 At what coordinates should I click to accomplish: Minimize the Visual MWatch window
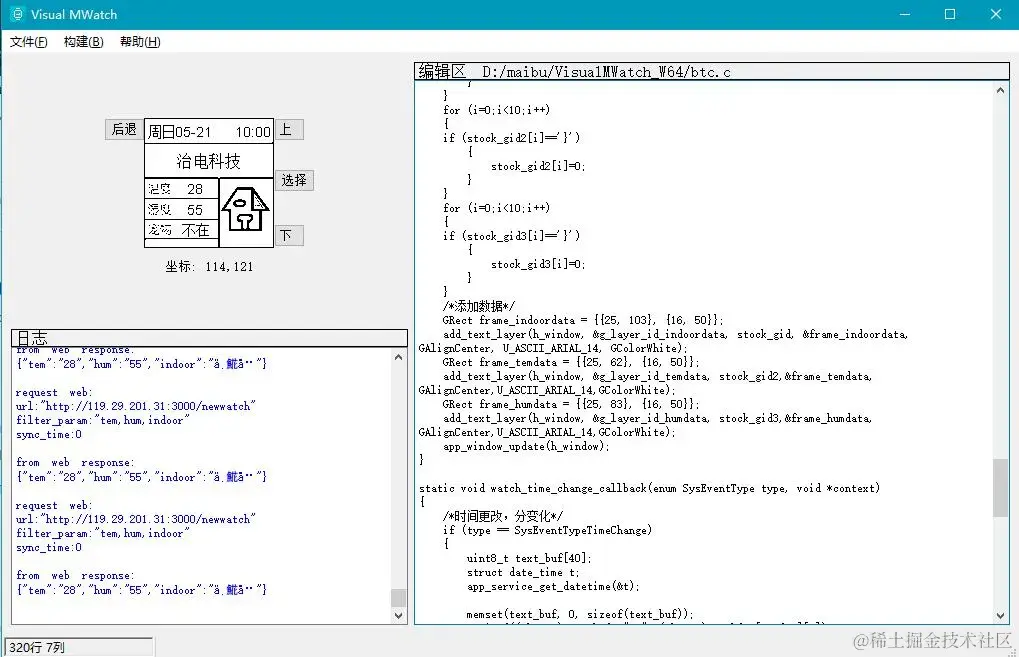tap(905, 14)
